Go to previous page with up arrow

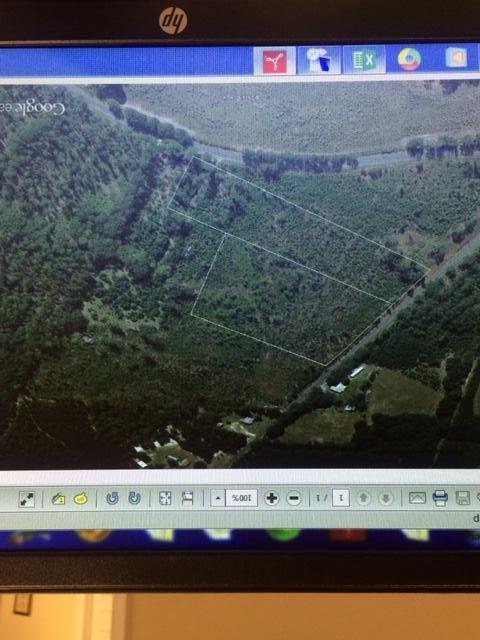tap(363, 498)
